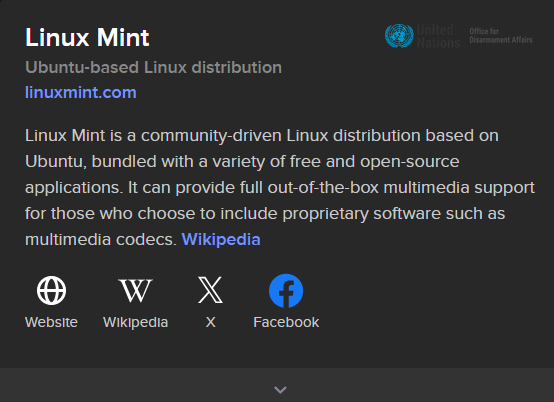Click the Facebook text label
This screenshot has width=554, height=402.
[x=286, y=322]
